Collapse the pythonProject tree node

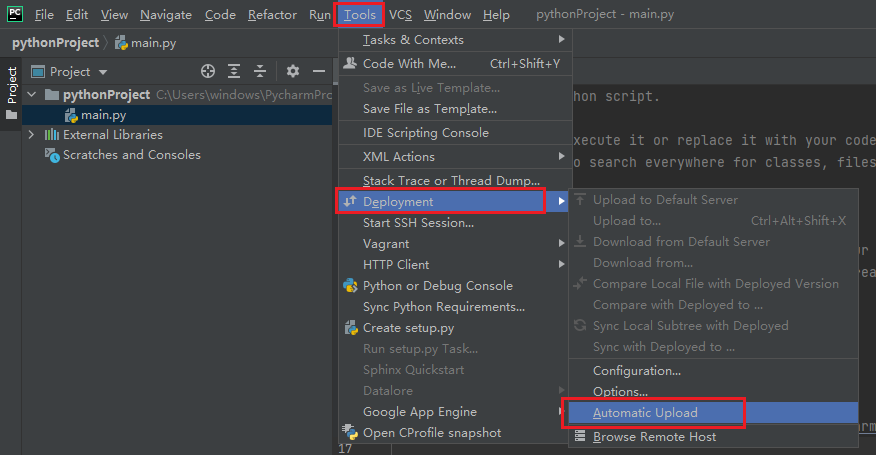tap(32, 94)
